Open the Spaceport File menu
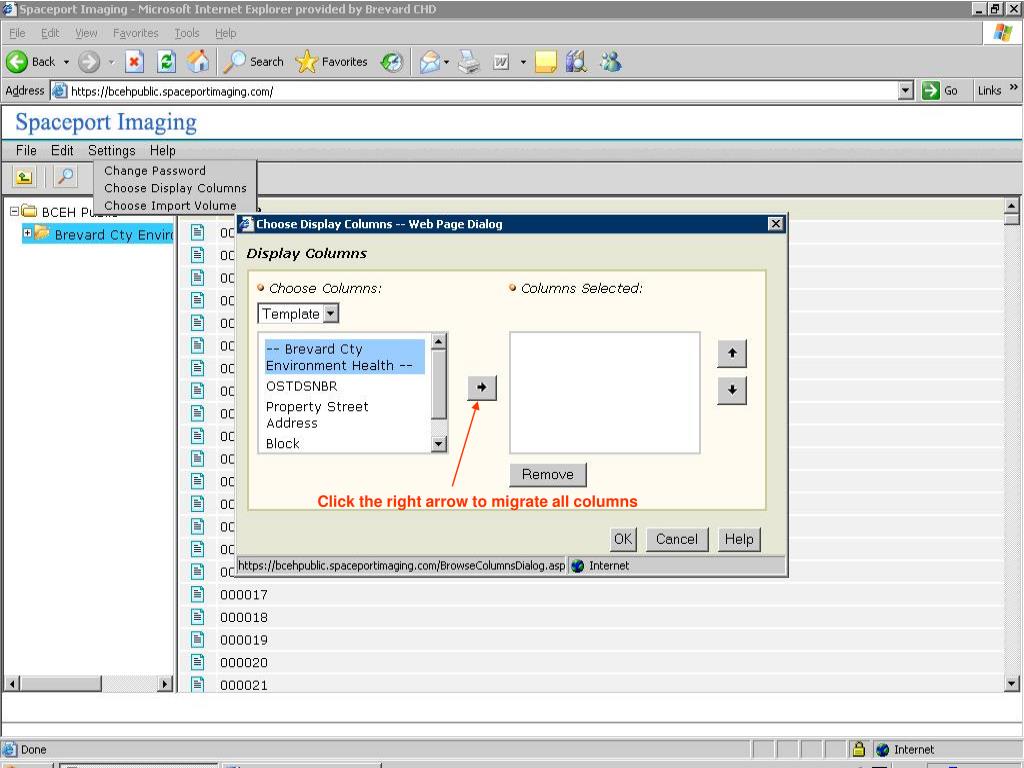This screenshot has width=1024, height=768. [26, 151]
